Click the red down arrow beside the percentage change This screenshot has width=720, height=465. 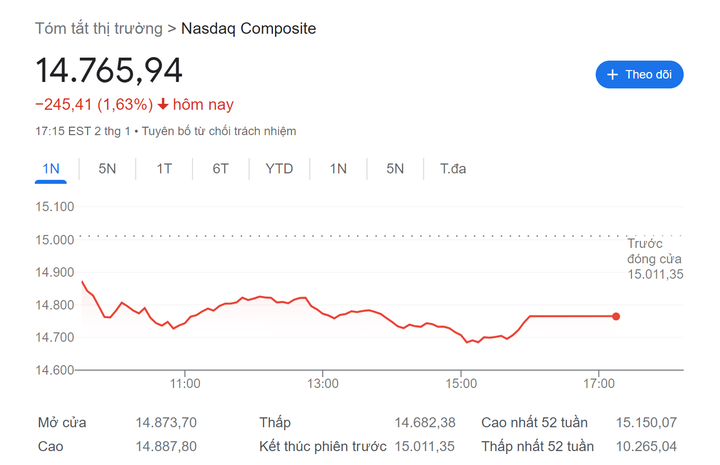(163, 104)
